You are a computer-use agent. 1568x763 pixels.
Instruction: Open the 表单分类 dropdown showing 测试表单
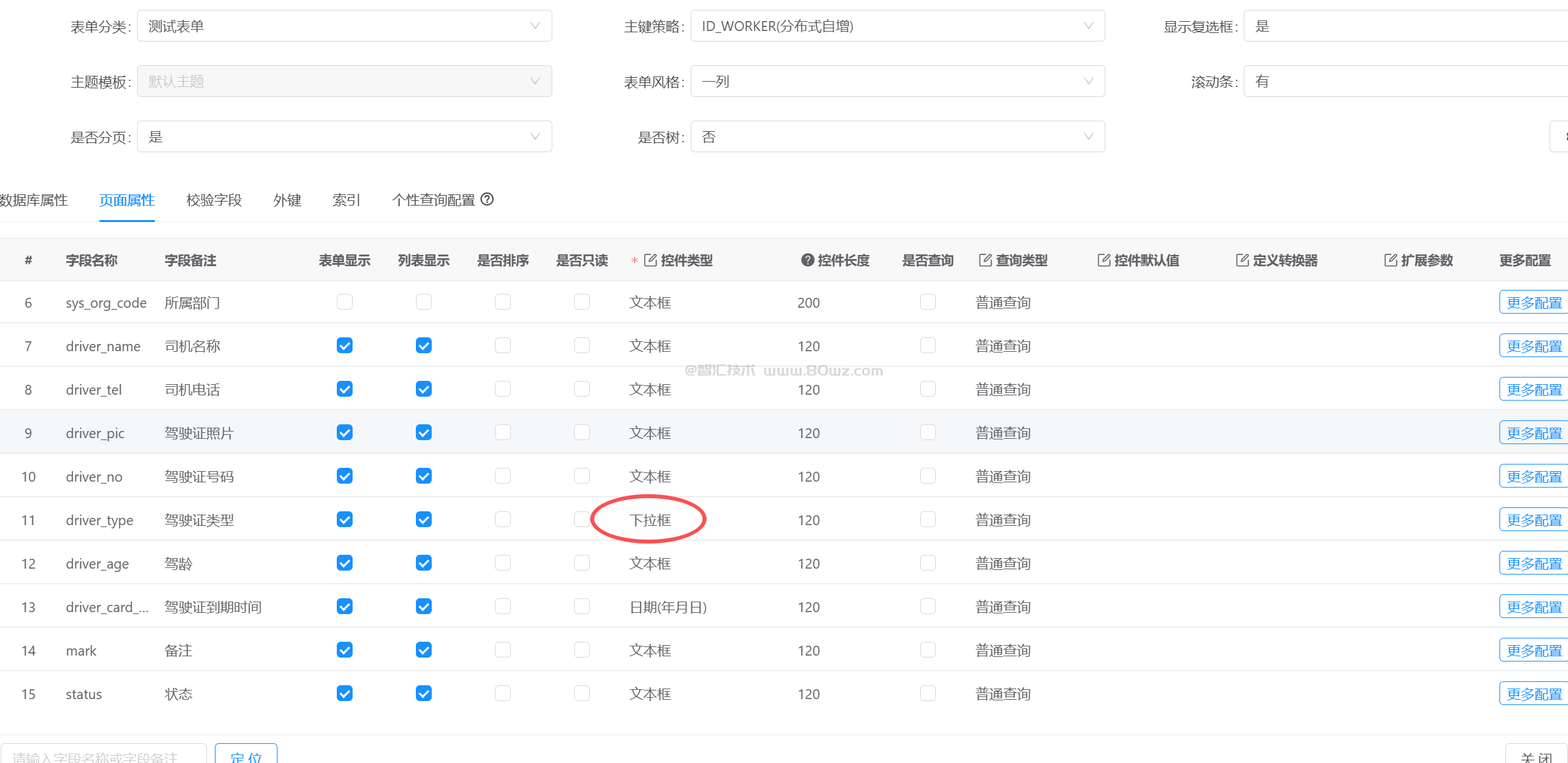point(344,26)
